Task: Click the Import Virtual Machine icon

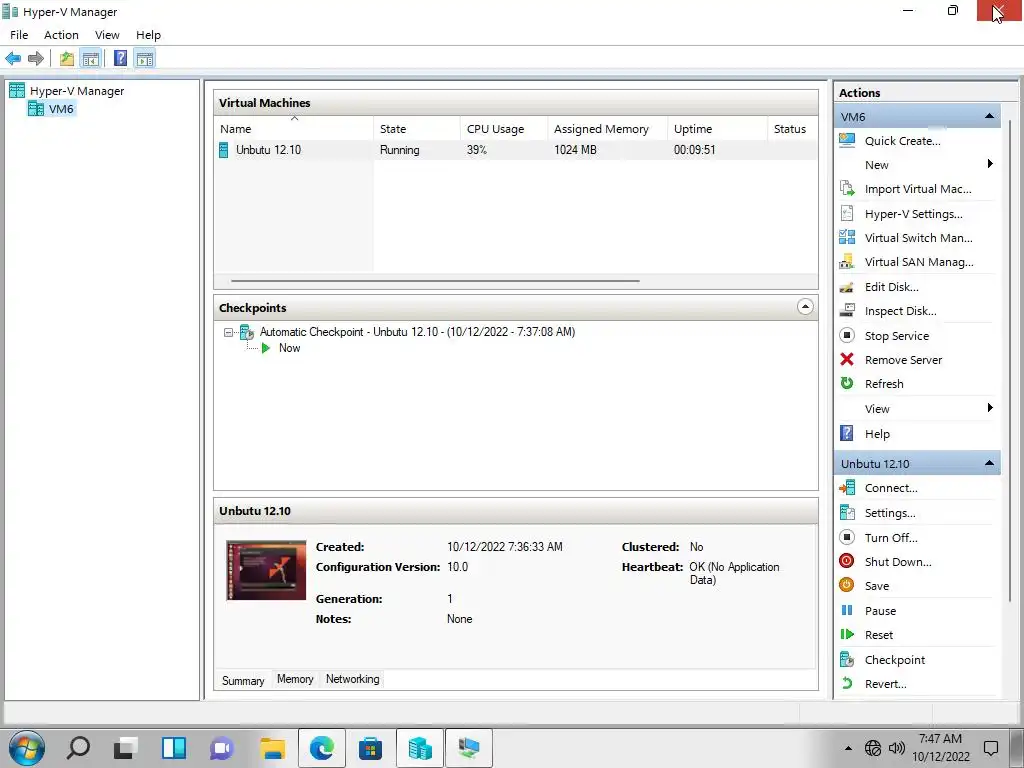Action: (847, 189)
